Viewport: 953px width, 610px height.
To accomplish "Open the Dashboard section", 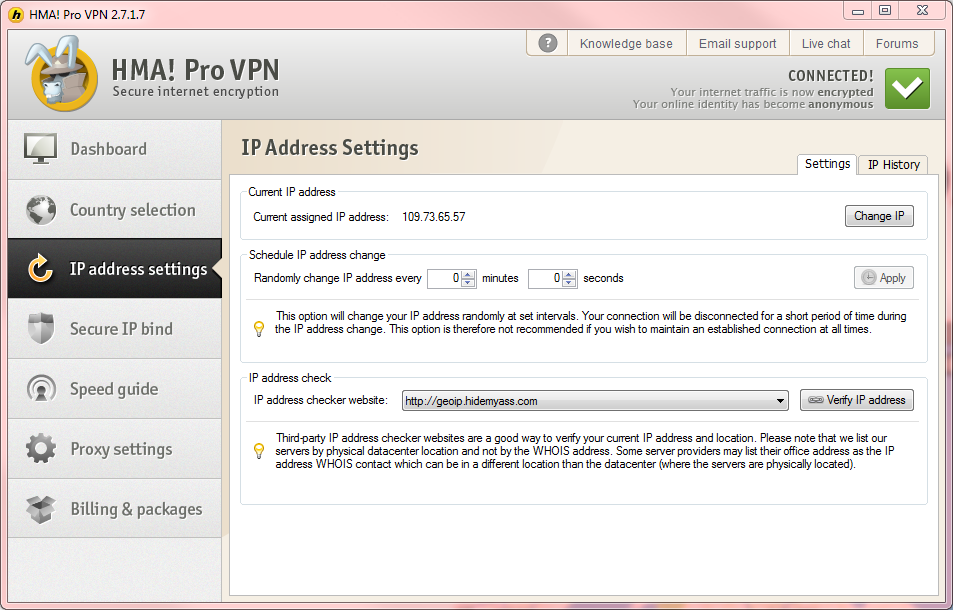I will [x=115, y=149].
